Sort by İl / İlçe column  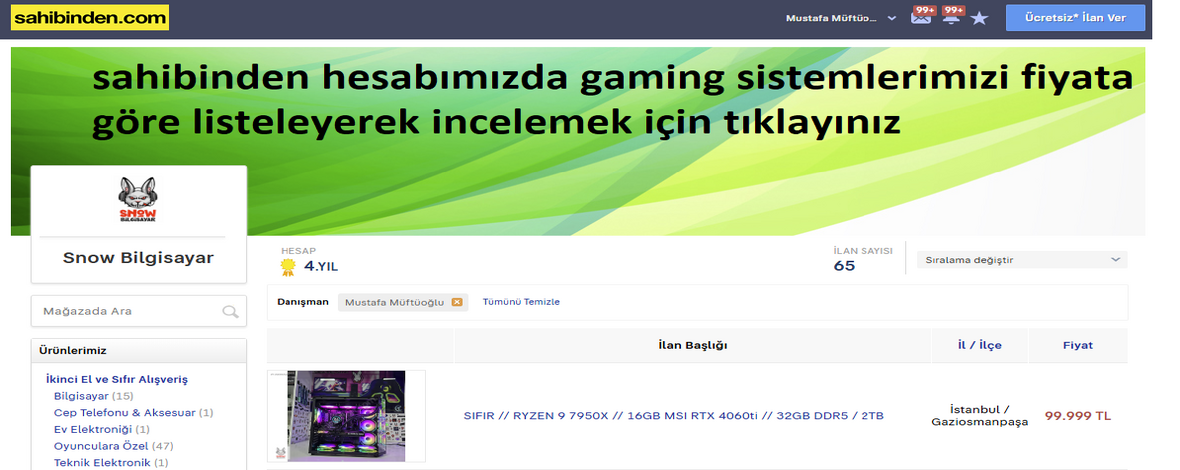pos(979,345)
